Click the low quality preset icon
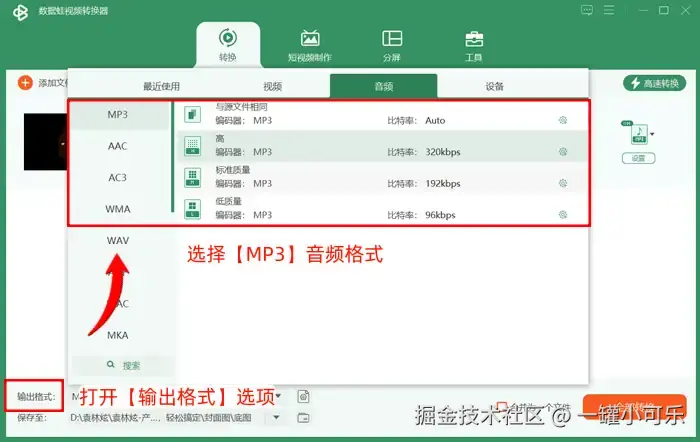Image resolution: width=700 pixels, height=442 pixels. pos(192,209)
